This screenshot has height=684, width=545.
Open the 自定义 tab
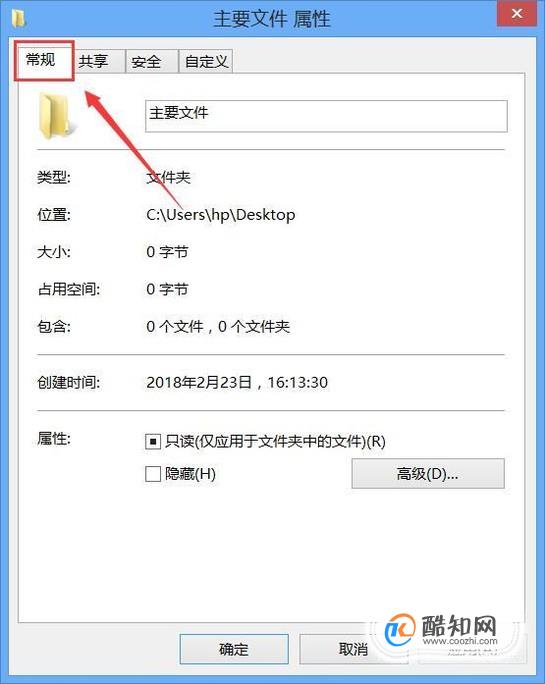(x=206, y=61)
